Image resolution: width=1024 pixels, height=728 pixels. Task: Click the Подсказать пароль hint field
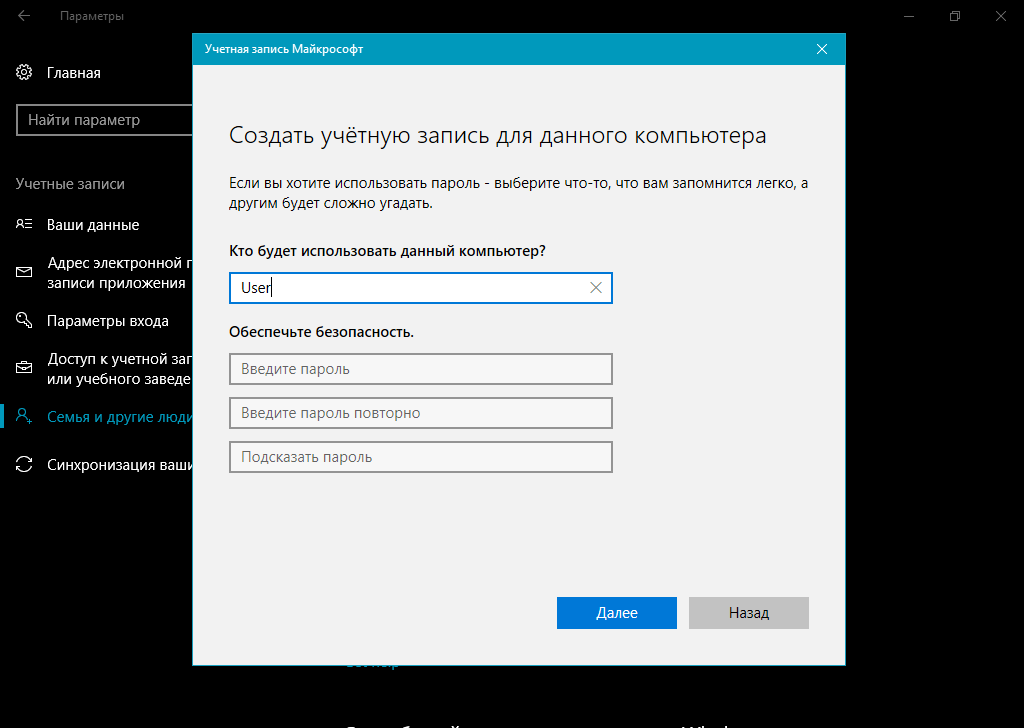[x=421, y=457]
